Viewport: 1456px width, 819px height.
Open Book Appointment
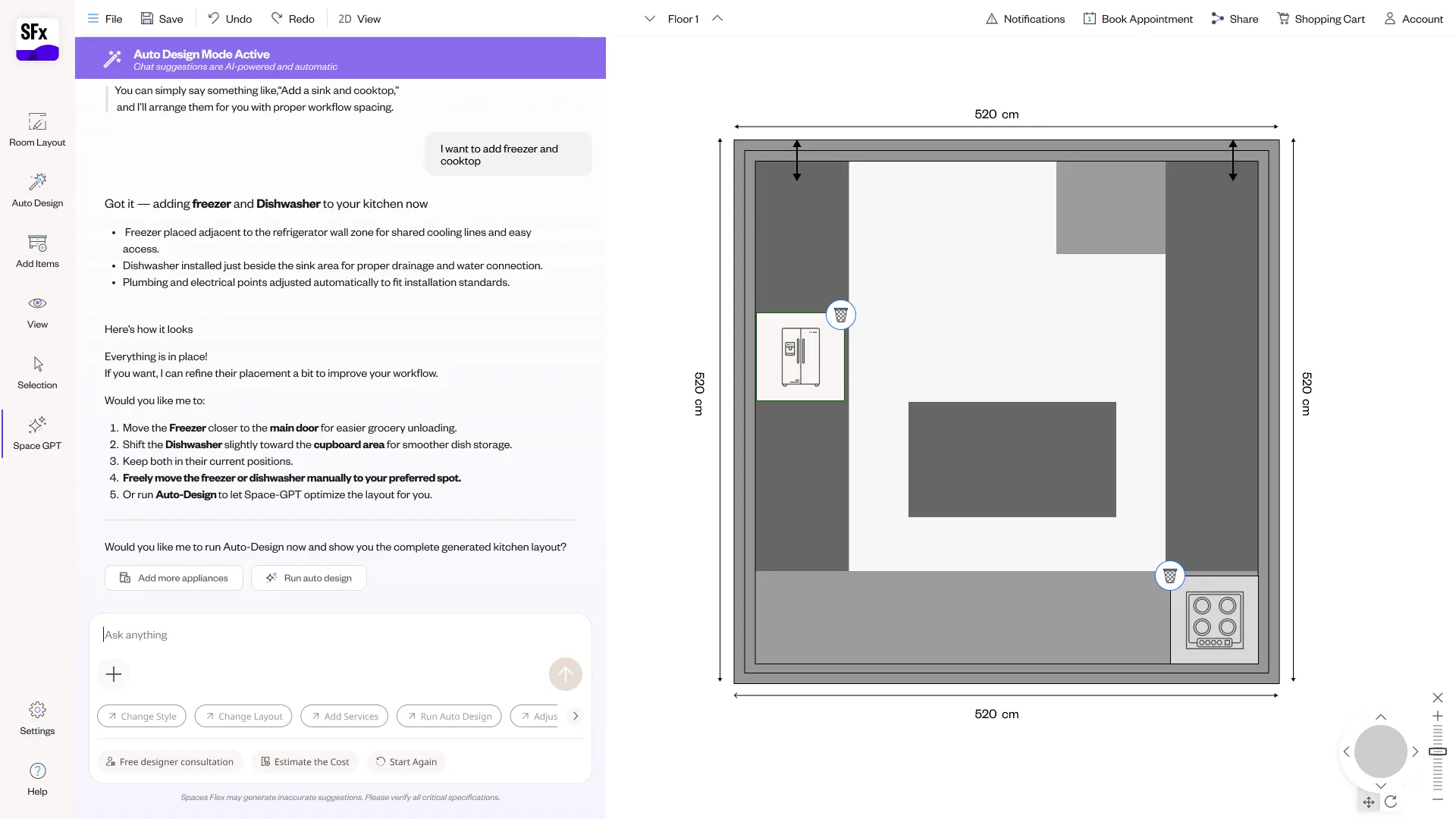(1137, 19)
